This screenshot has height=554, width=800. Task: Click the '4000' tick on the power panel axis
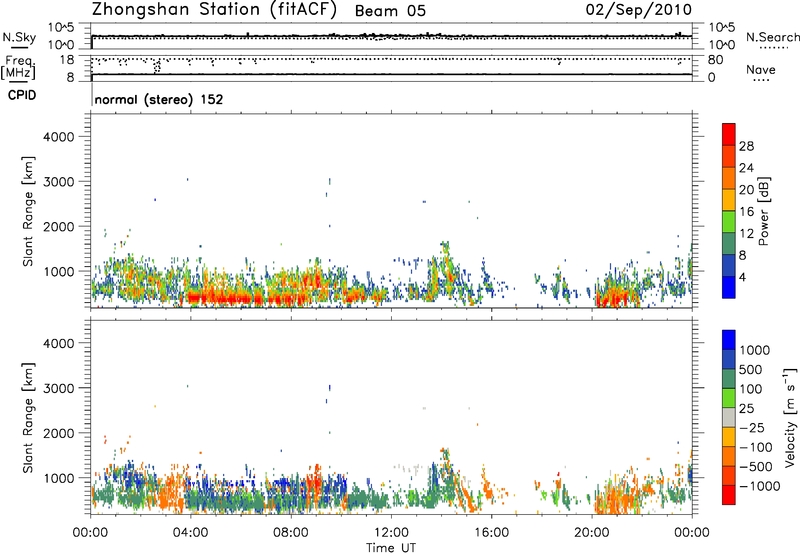click(59, 137)
